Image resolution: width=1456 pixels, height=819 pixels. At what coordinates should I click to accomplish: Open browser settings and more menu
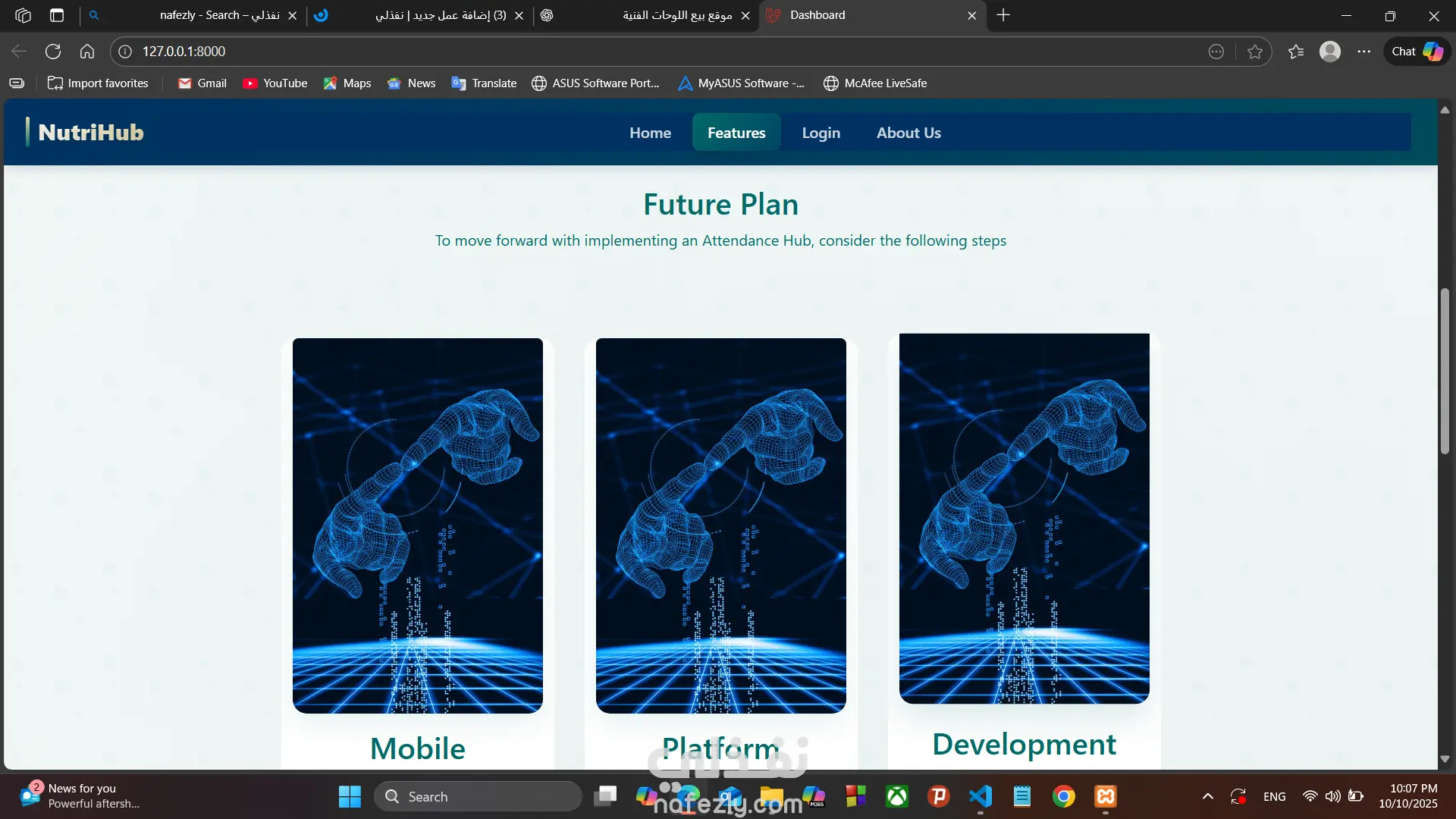(1364, 52)
